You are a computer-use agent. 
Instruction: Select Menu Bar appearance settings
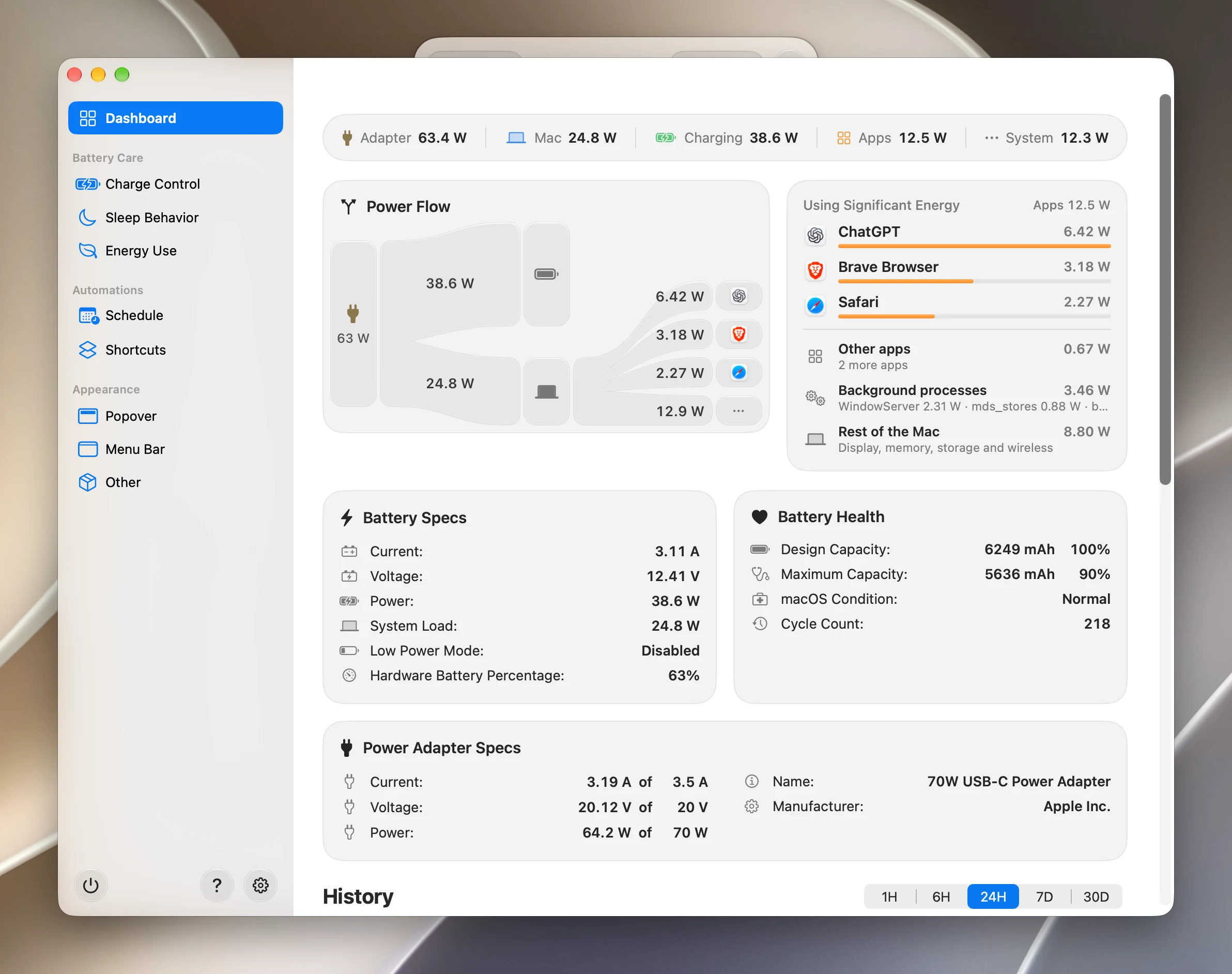(176, 449)
